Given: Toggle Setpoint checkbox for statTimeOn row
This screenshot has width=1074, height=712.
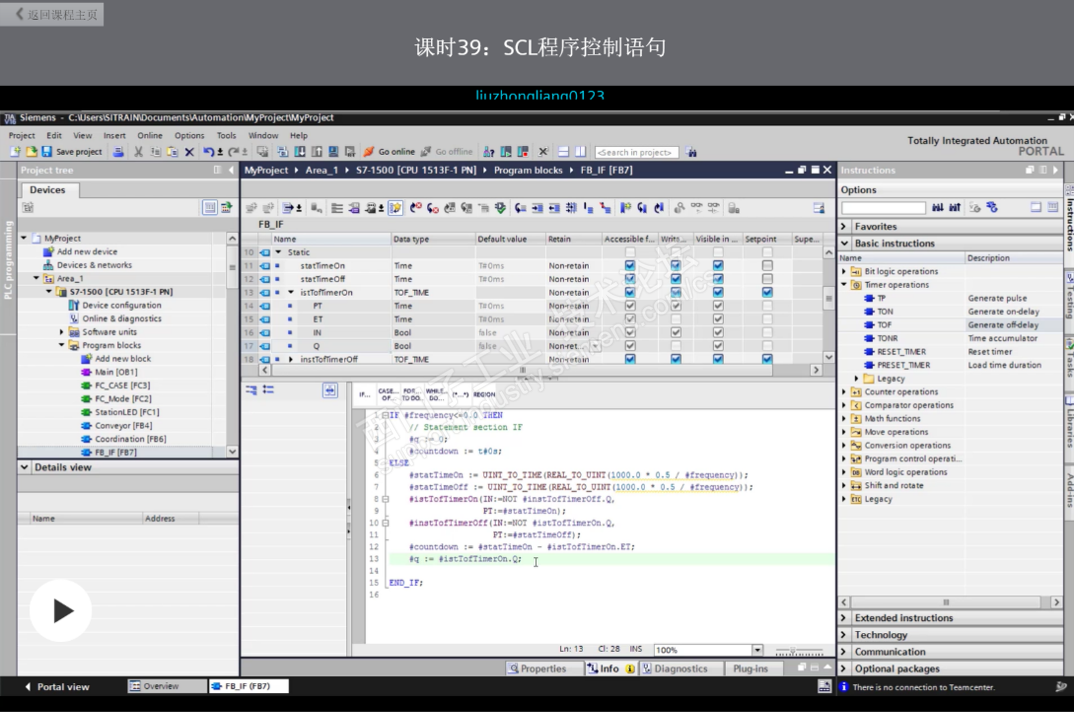Looking at the screenshot, I should click(x=767, y=265).
